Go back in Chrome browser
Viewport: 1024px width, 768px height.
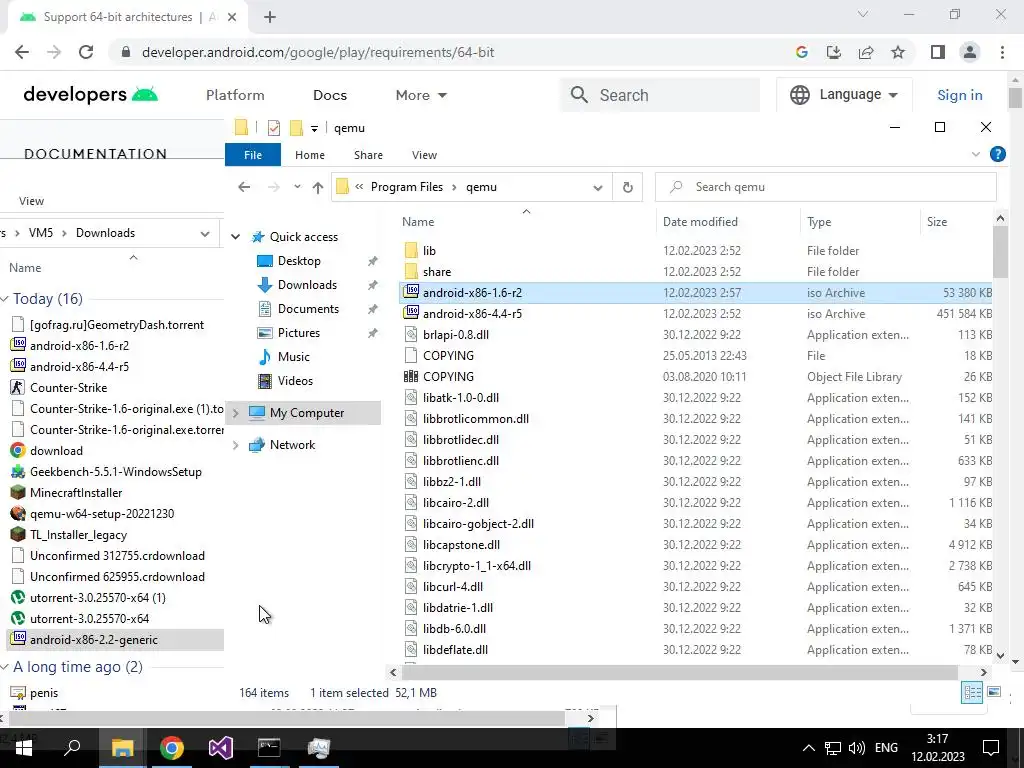click(22, 52)
